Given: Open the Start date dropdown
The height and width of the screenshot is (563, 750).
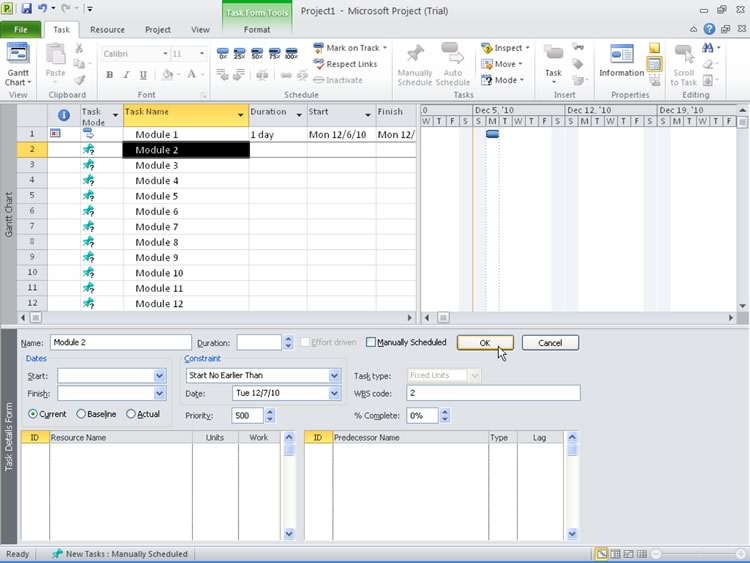Looking at the screenshot, I should click(159, 376).
